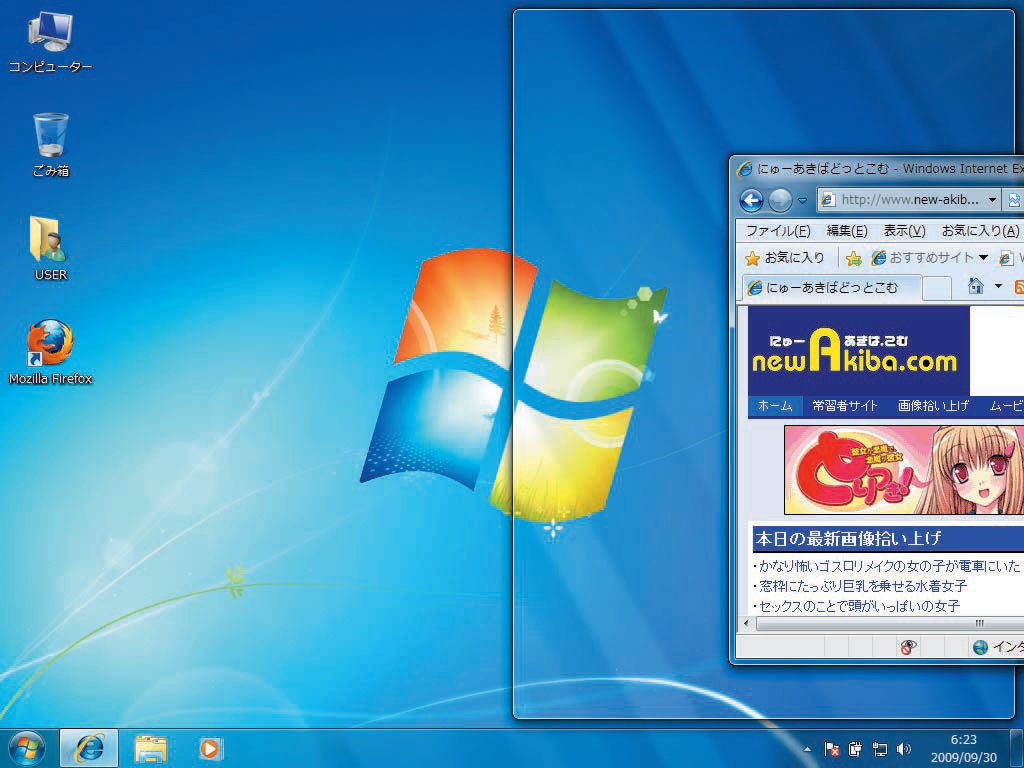The width and height of the screenshot is (1024, 768).
Task: Expand the おすすめサイト dropdown arrow
Action: tap(983, 258)
